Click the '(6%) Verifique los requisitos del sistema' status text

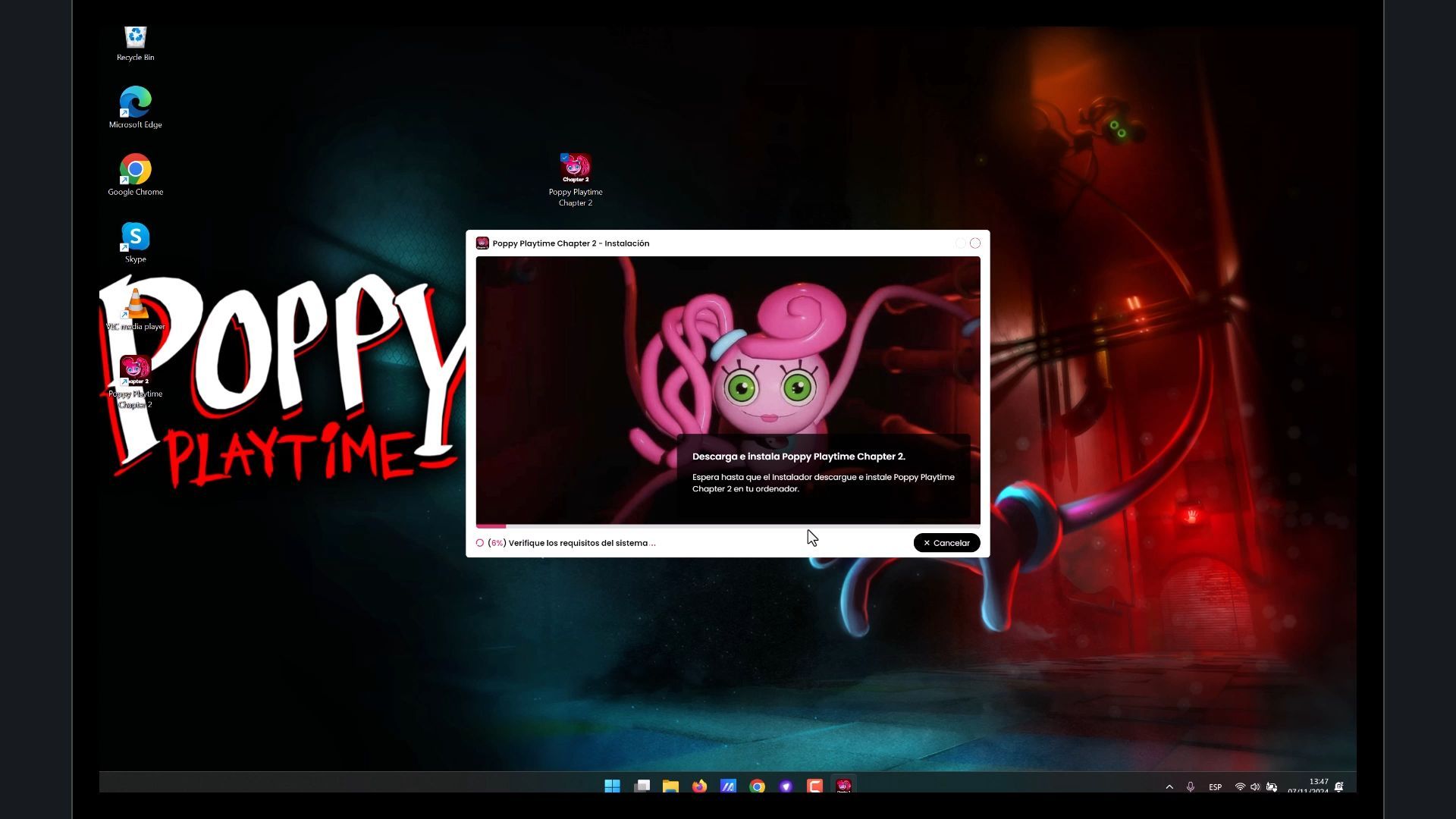[x=572, y=543]
